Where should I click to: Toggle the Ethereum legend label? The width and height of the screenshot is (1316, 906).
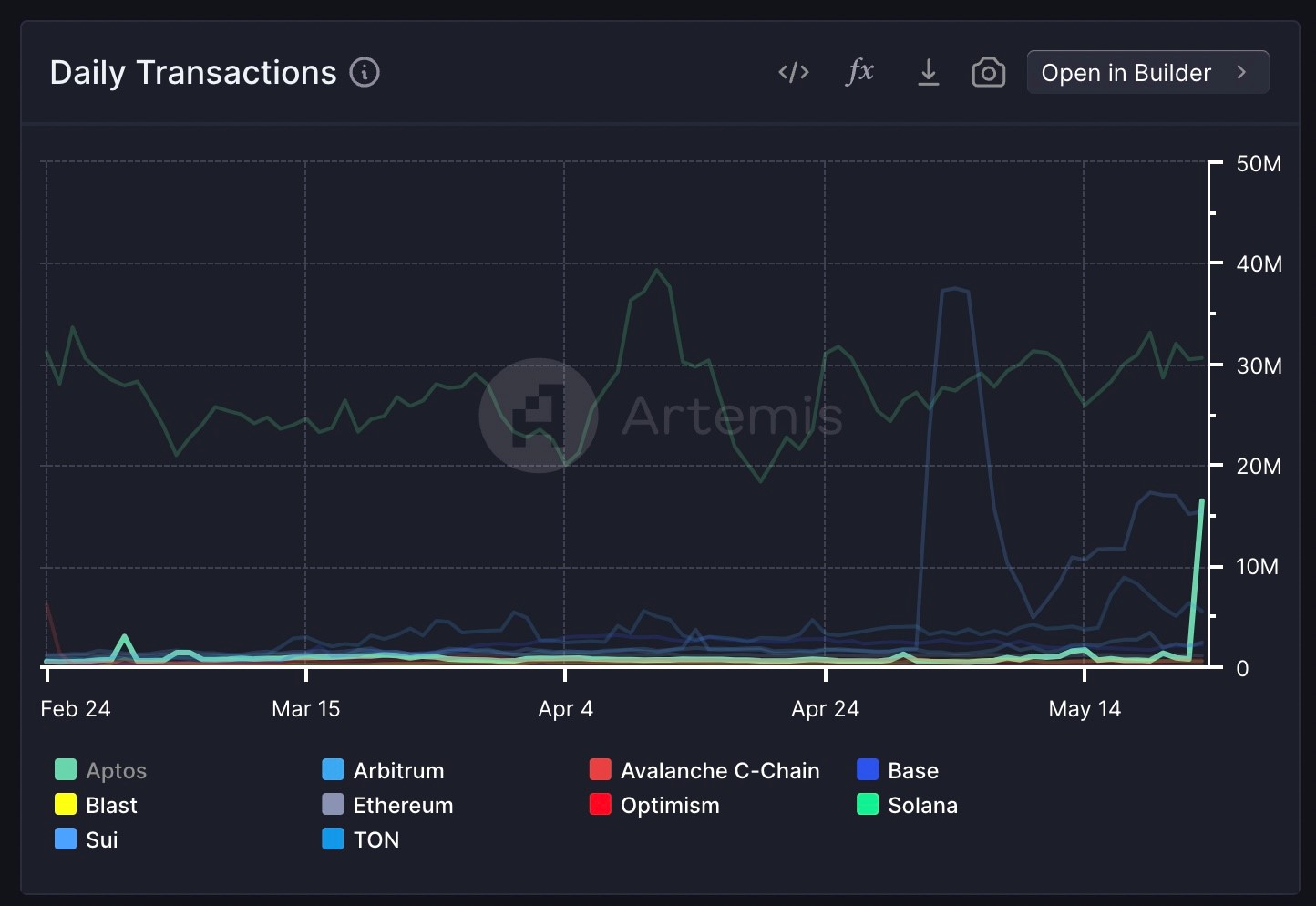403,806
